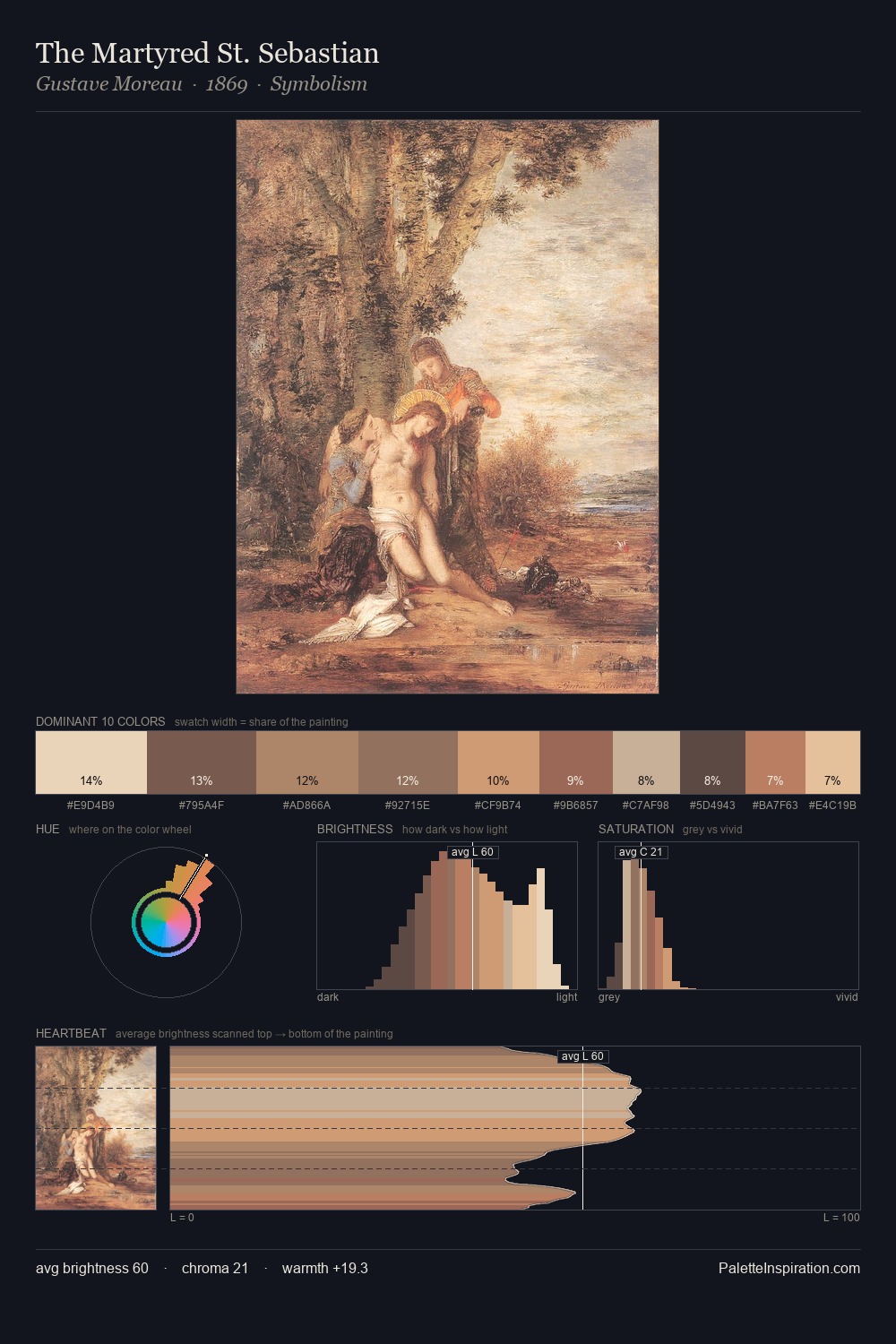Select the #BA7F63 color swatch
Image resolution: width=896 pixels, height=1344 pixels.
(775, 762)
